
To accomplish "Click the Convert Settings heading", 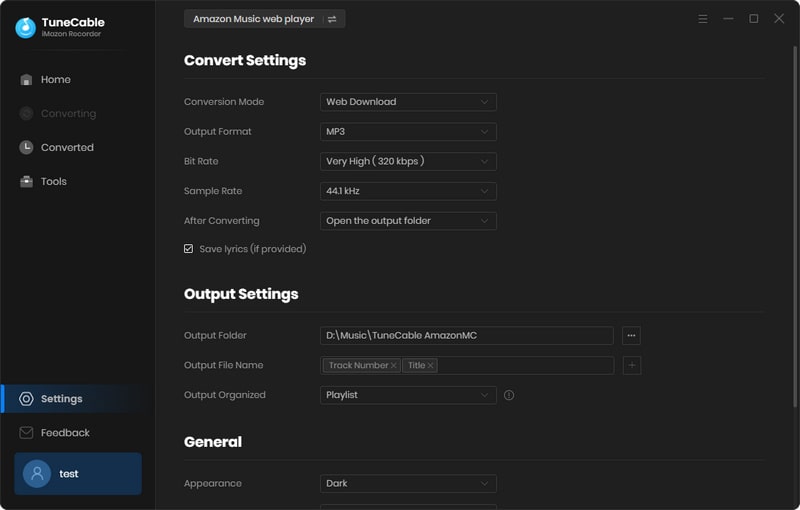I will click(245, 61).
